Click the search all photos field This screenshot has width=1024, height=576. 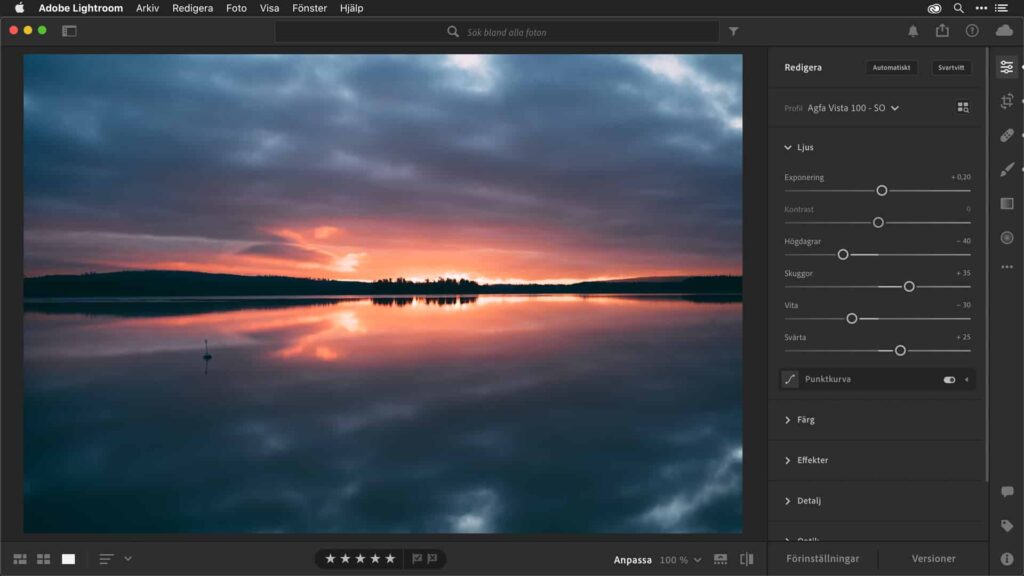(497, 31)
